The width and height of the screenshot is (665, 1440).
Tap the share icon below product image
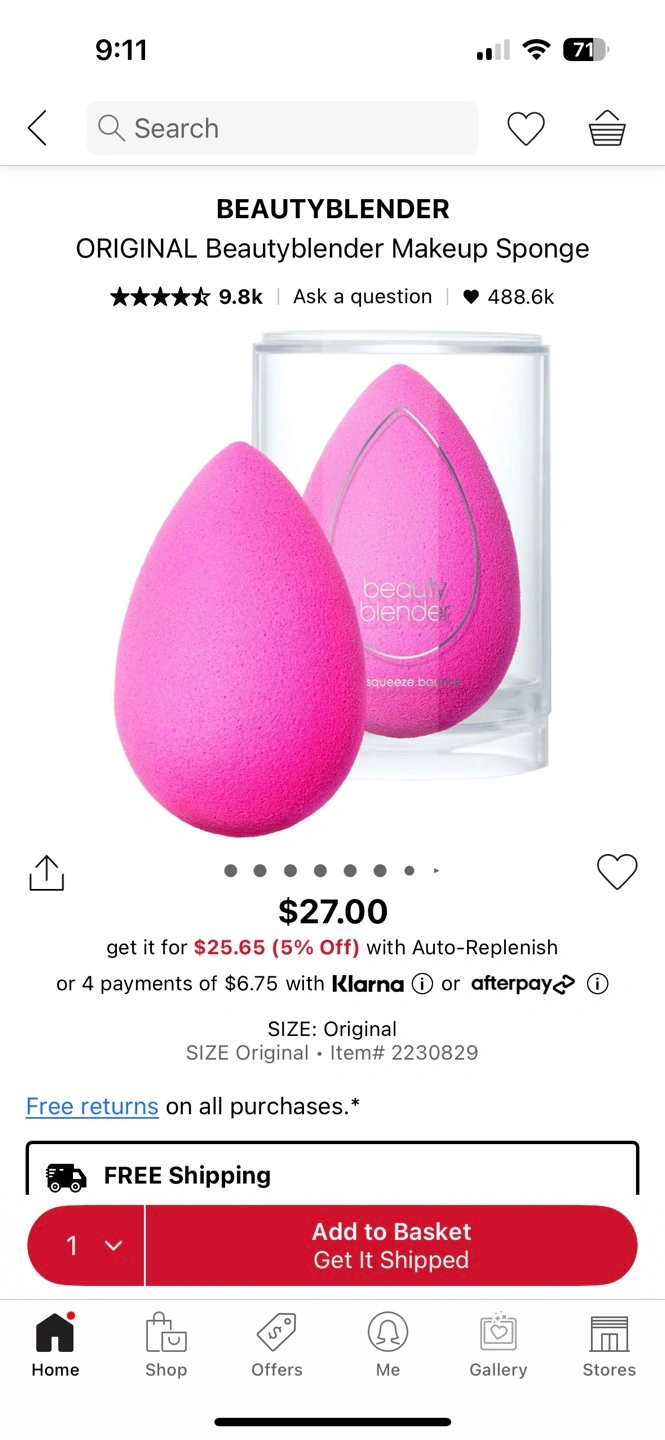pos(46,872)
